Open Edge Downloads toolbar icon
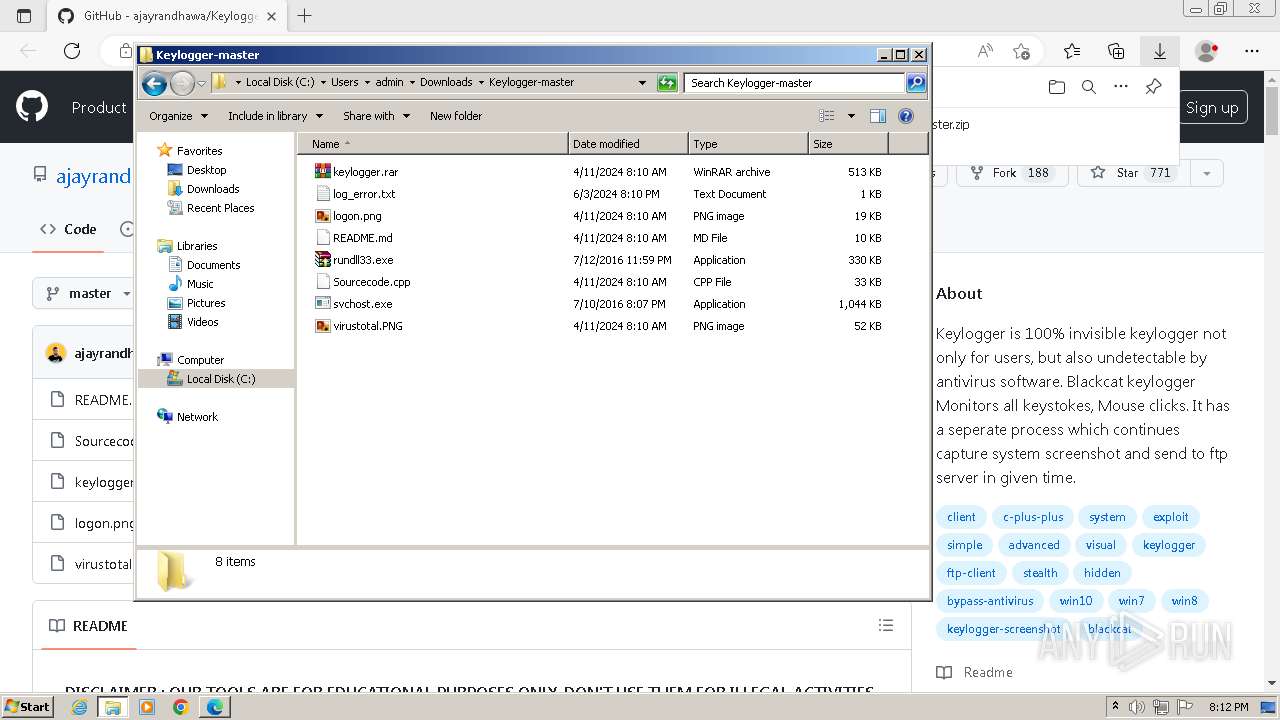1280x720 pixels. (1160, 51)
